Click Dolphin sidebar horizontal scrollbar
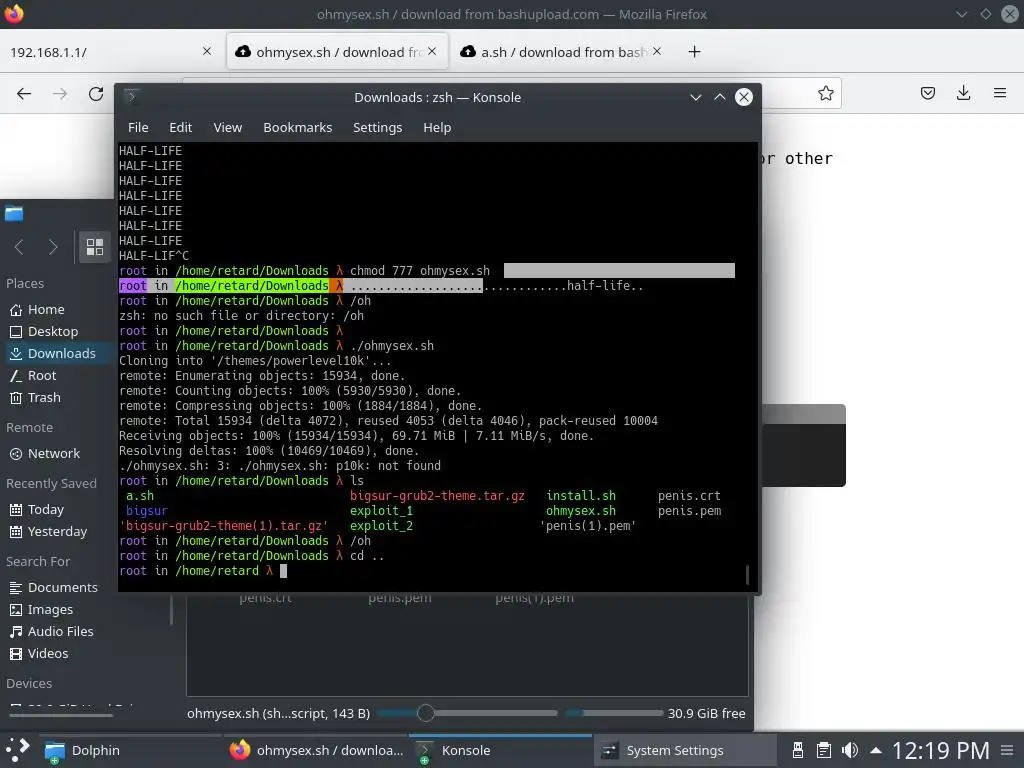Image resolution: width=1024 pixels, height=768 pixels. pos(61,716)
